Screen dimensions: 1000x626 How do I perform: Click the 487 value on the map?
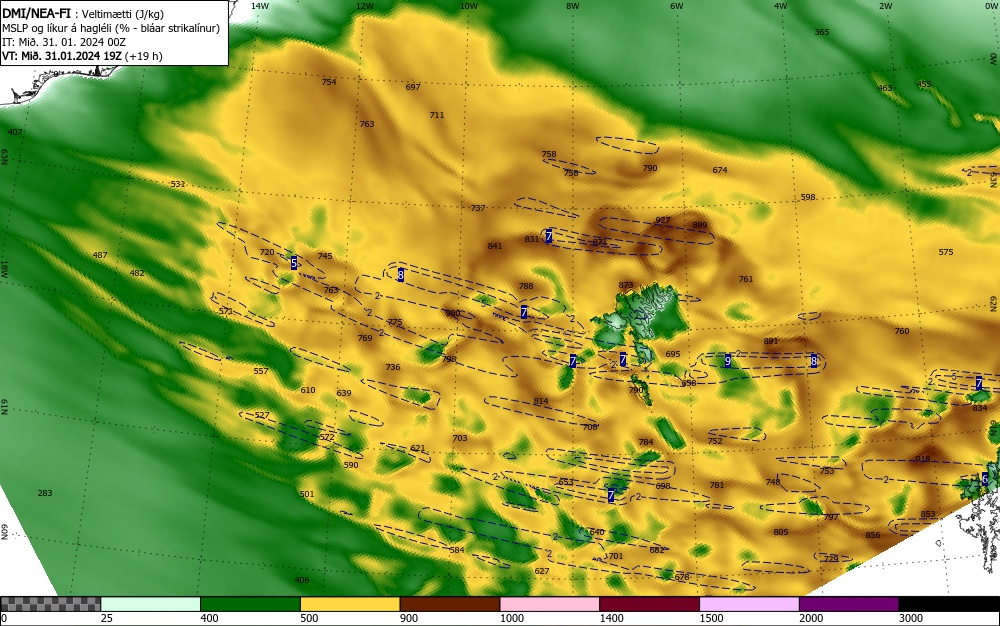tap(99, 255)
